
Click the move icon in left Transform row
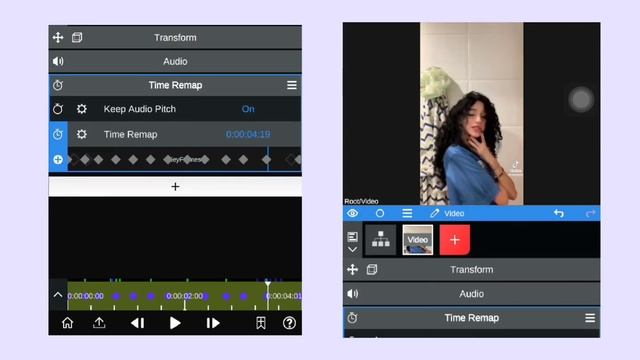(x=58, y=38)
